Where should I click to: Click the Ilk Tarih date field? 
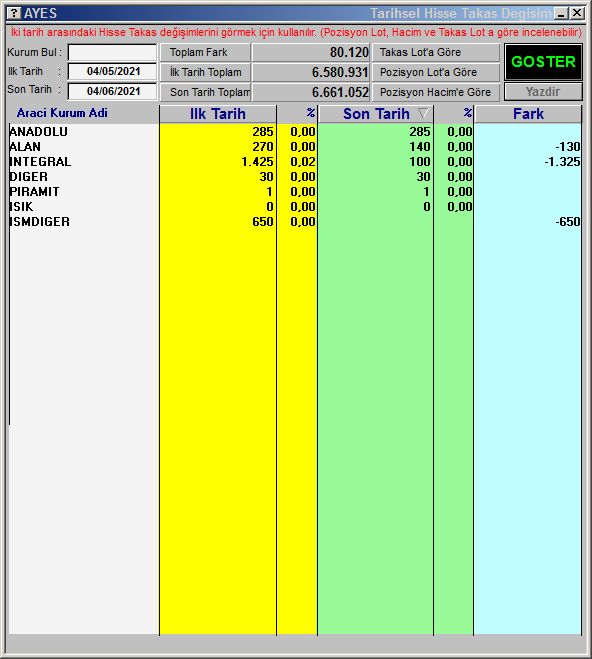pyautogui.click(x=112, y=71)
